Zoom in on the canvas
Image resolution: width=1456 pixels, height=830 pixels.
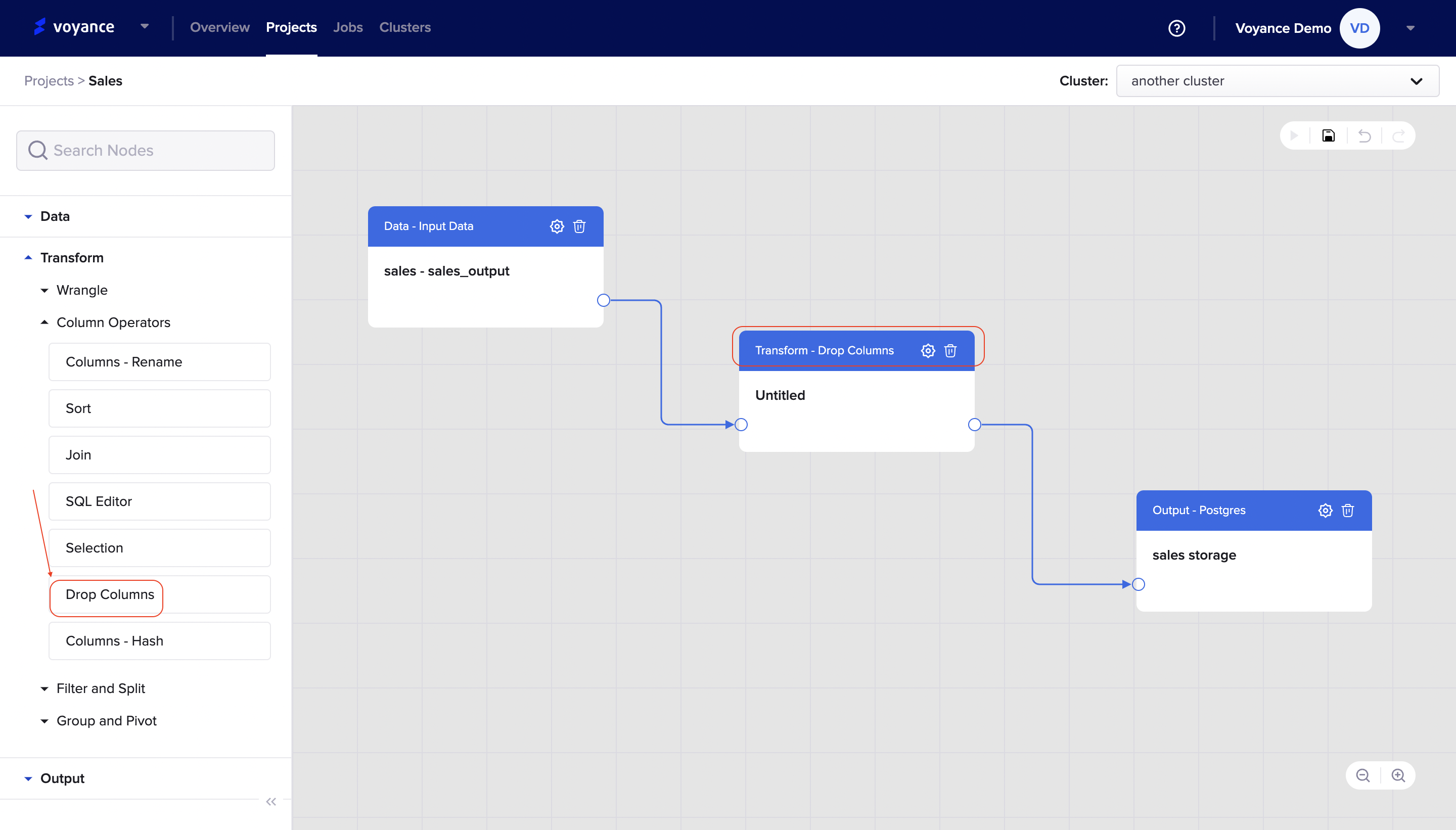[1398, 775]
